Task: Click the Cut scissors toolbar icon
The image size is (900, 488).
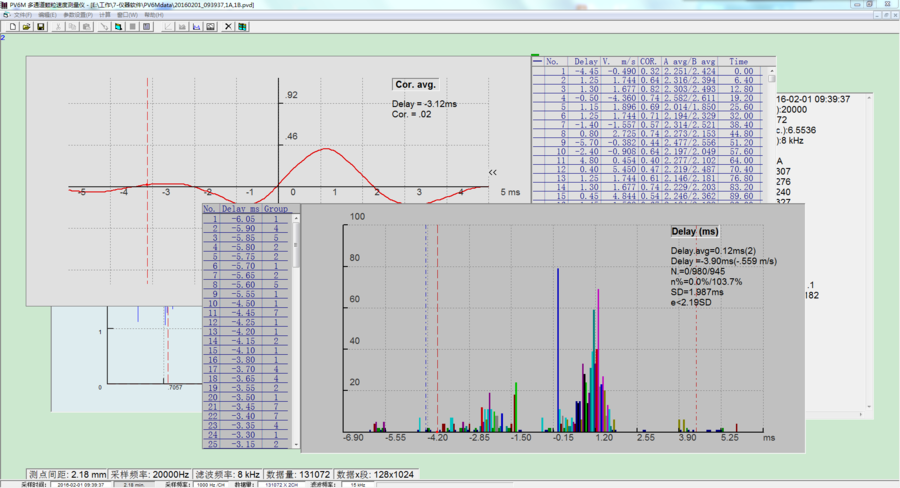Action: click(58, 26)
